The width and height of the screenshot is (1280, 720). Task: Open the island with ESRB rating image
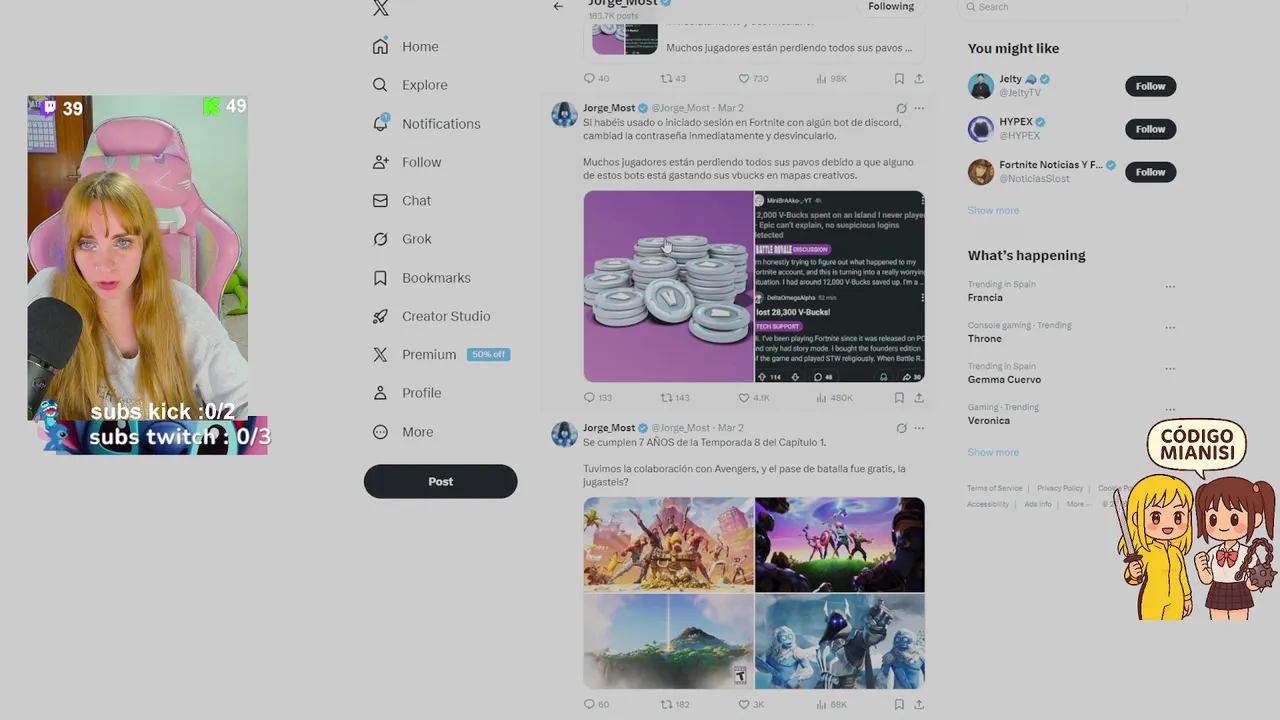point(668,642)
